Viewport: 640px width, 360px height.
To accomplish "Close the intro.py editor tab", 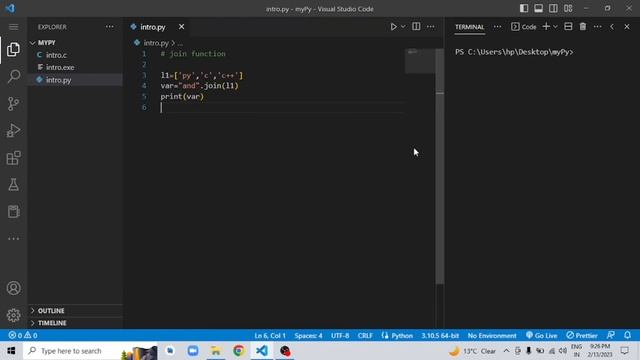I will [181, 27].
